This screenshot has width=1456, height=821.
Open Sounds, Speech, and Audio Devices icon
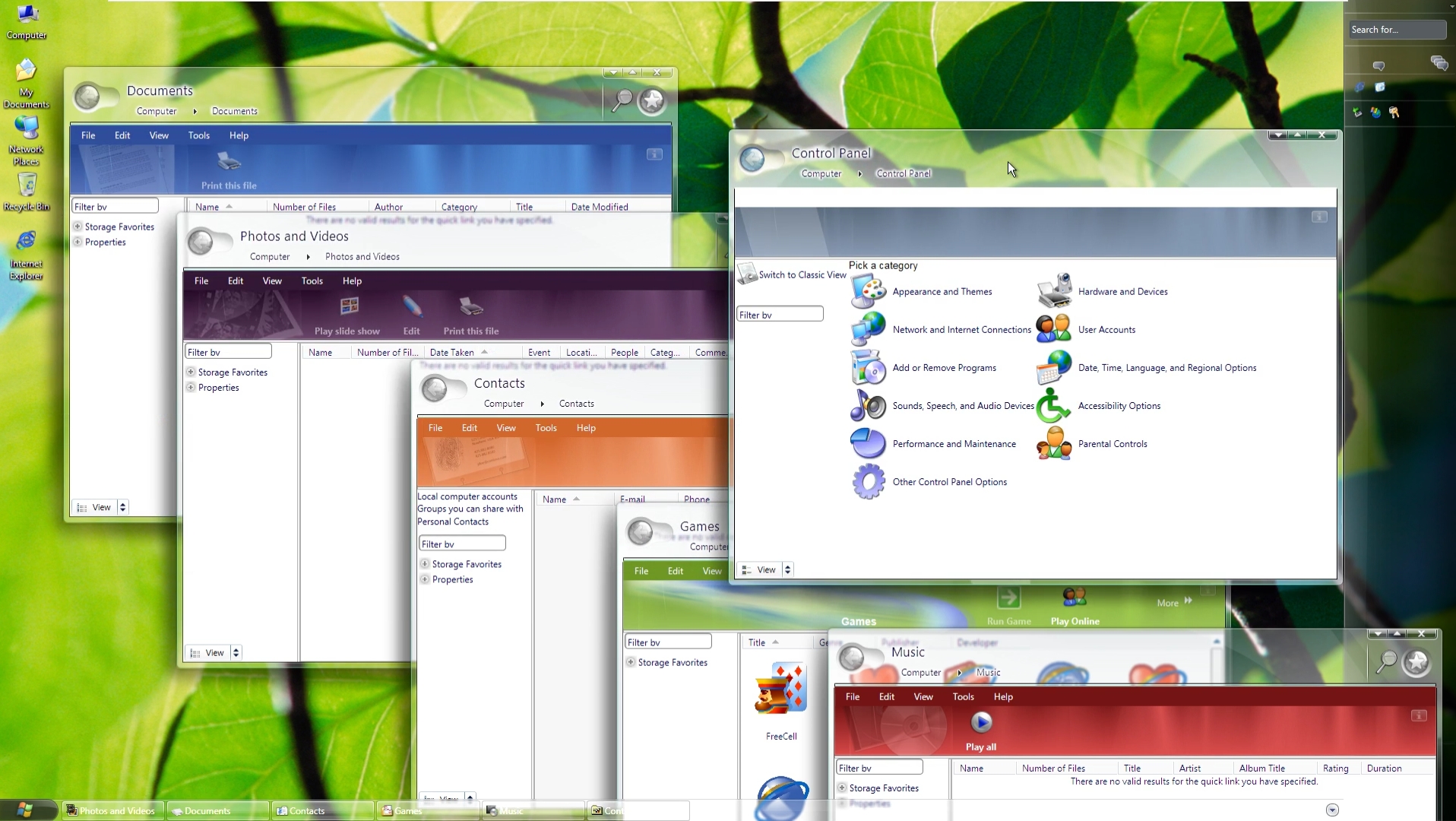[x=868, y=405]
